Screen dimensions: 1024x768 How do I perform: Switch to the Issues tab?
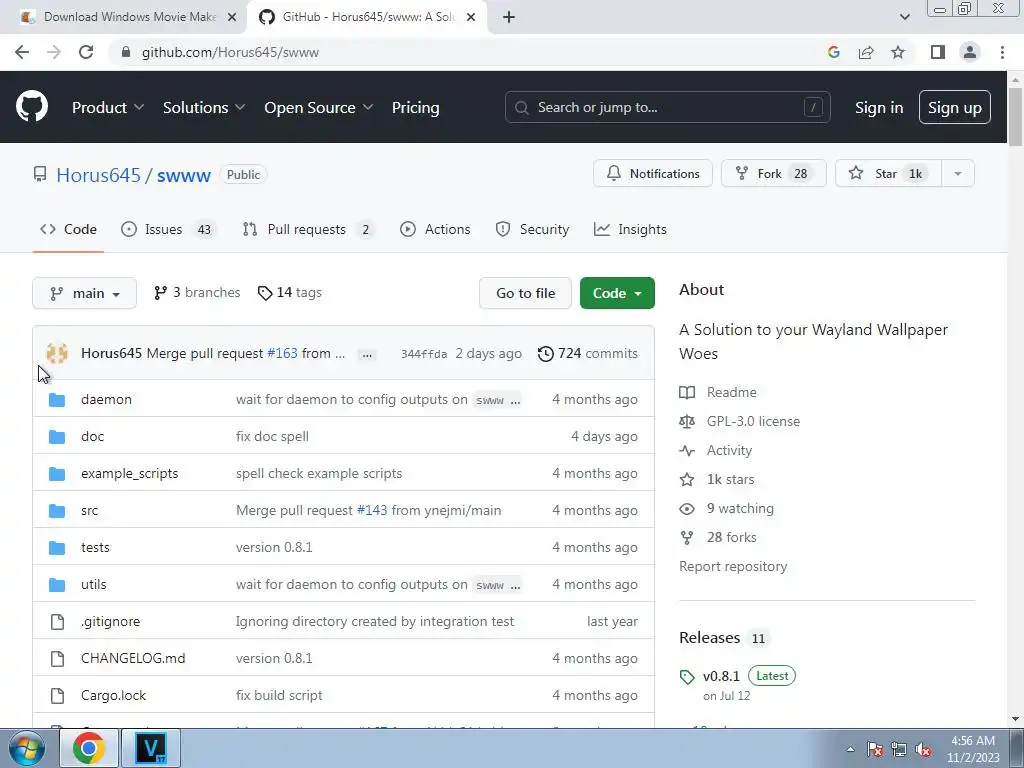(168, 229)
